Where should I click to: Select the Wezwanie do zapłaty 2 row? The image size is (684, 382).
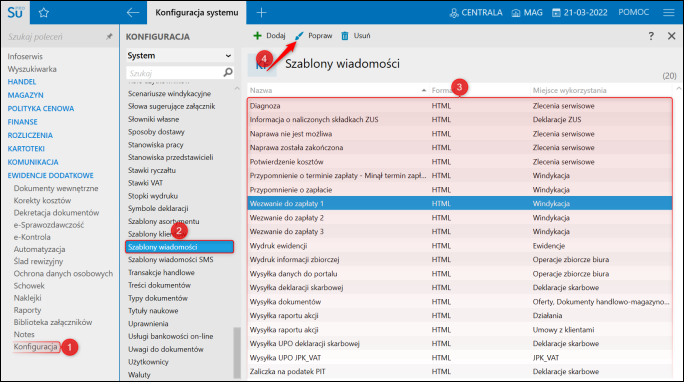460,218
